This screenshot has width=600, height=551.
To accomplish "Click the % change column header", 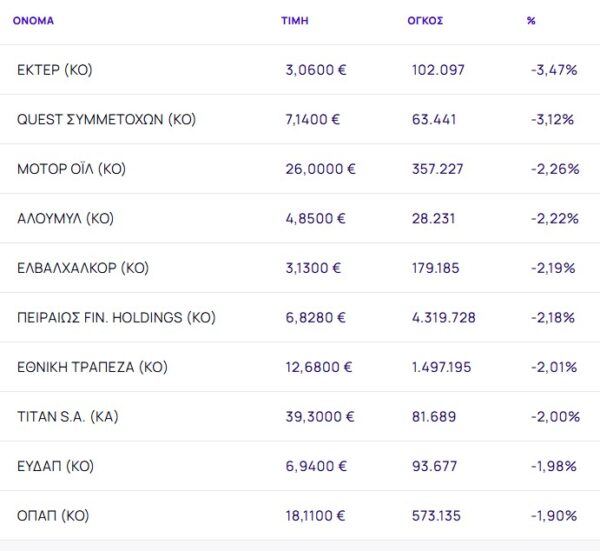I will [x=531, y=20].
